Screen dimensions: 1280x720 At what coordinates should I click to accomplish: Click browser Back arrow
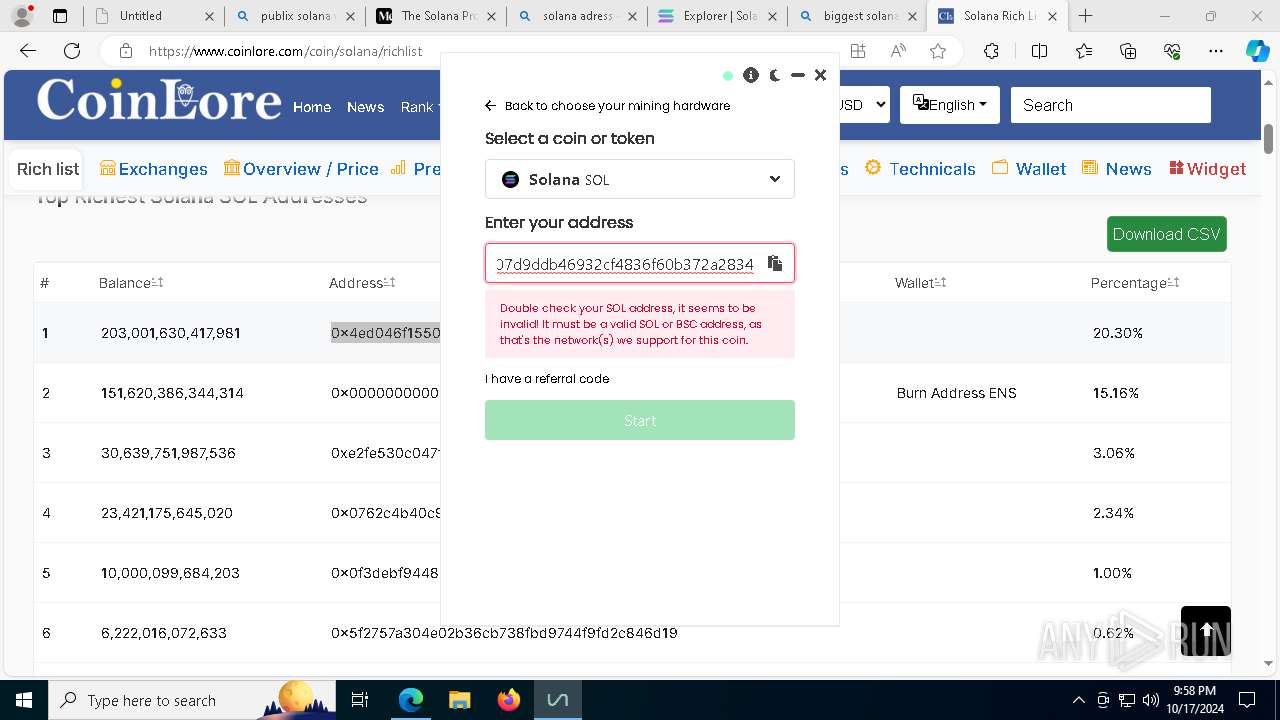(28, 51)
